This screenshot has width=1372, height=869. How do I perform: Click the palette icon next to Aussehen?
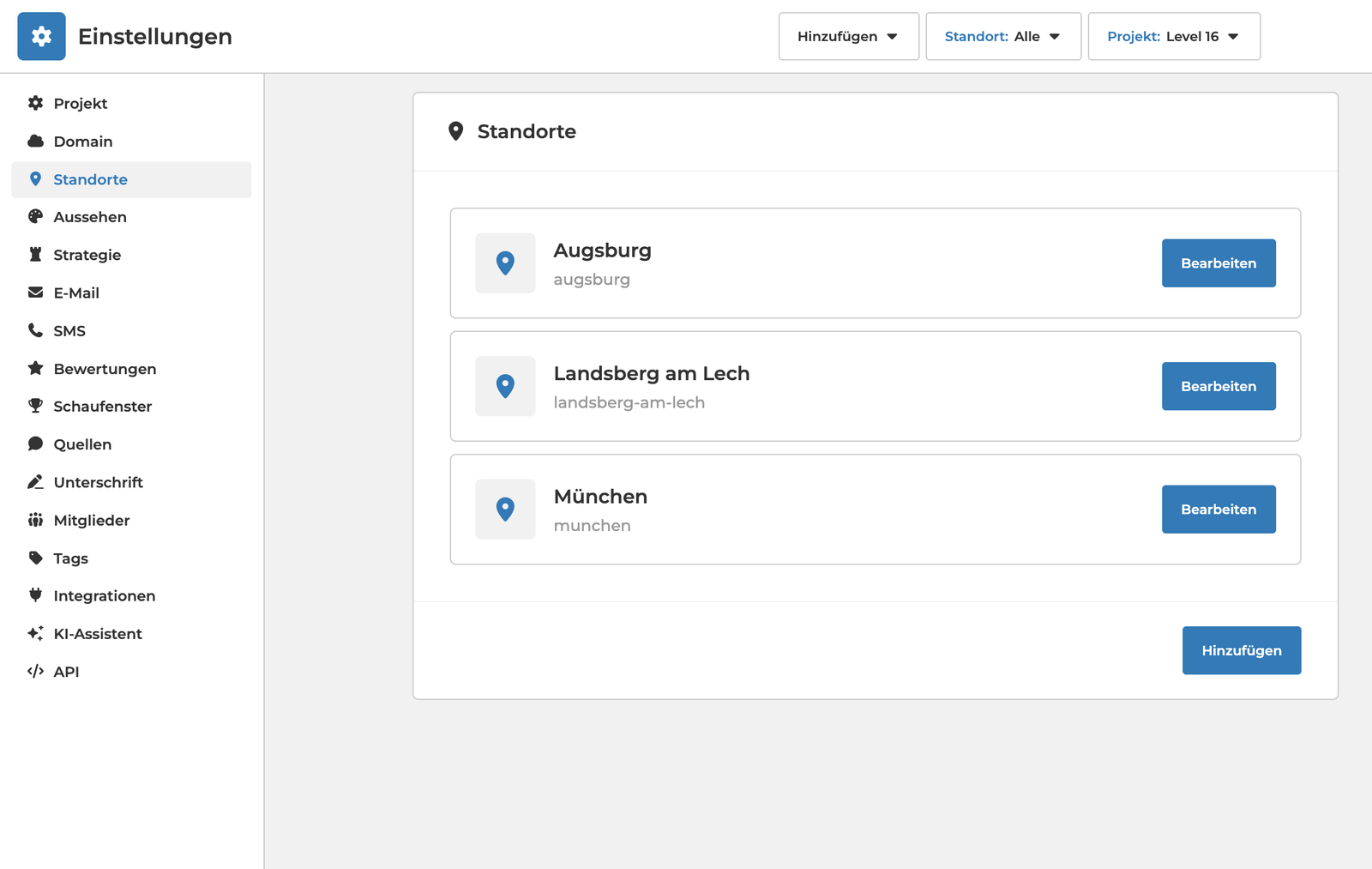click(x=35, y=217)
